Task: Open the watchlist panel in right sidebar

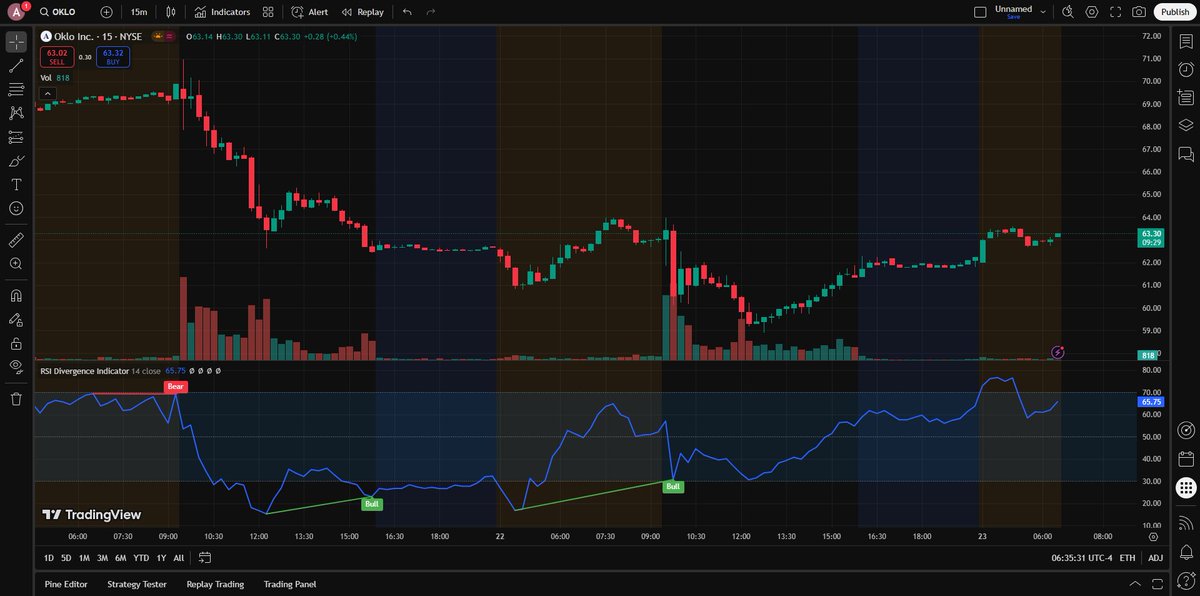Action: (1186, 42)
